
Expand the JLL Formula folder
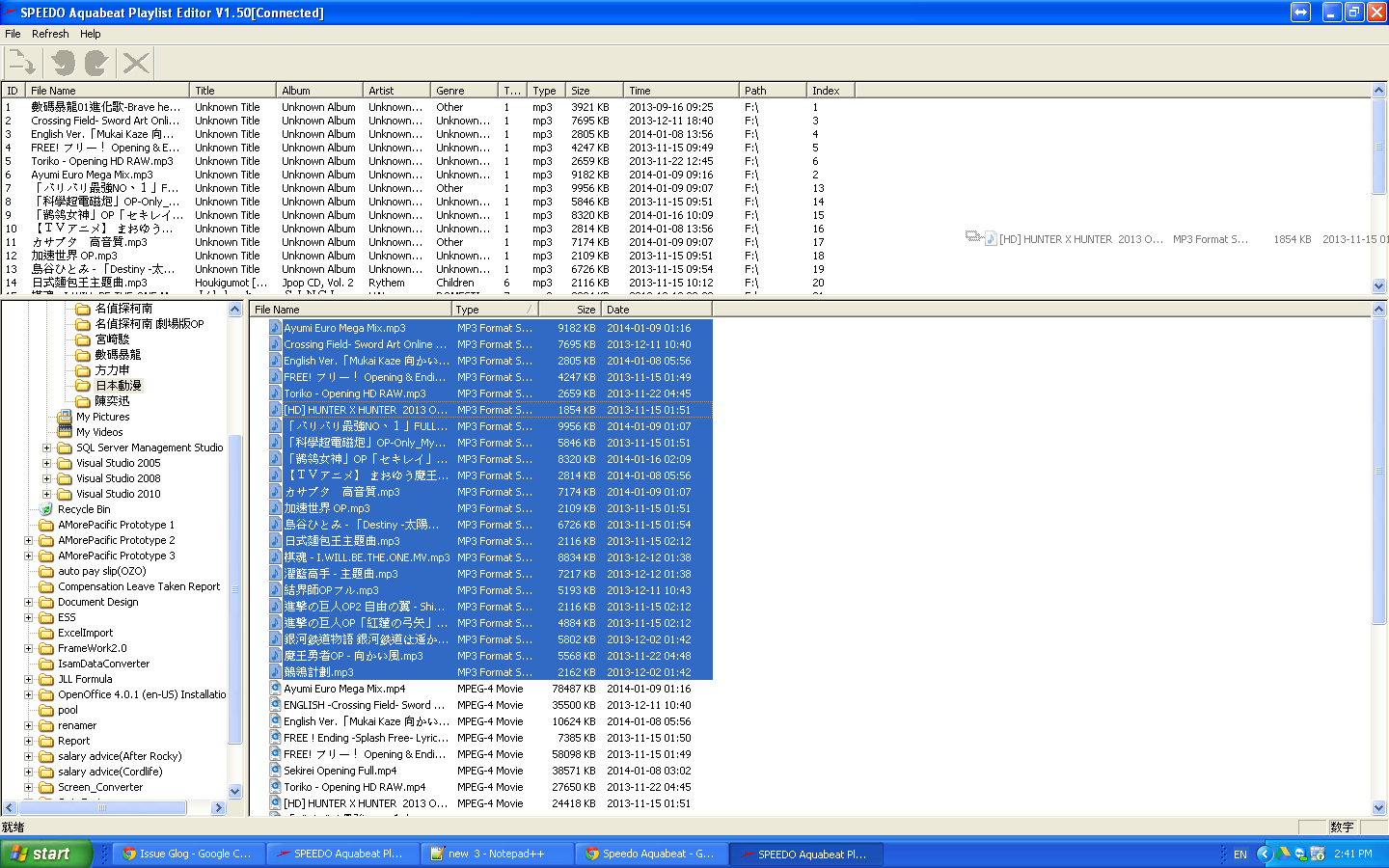pos(28,679)
